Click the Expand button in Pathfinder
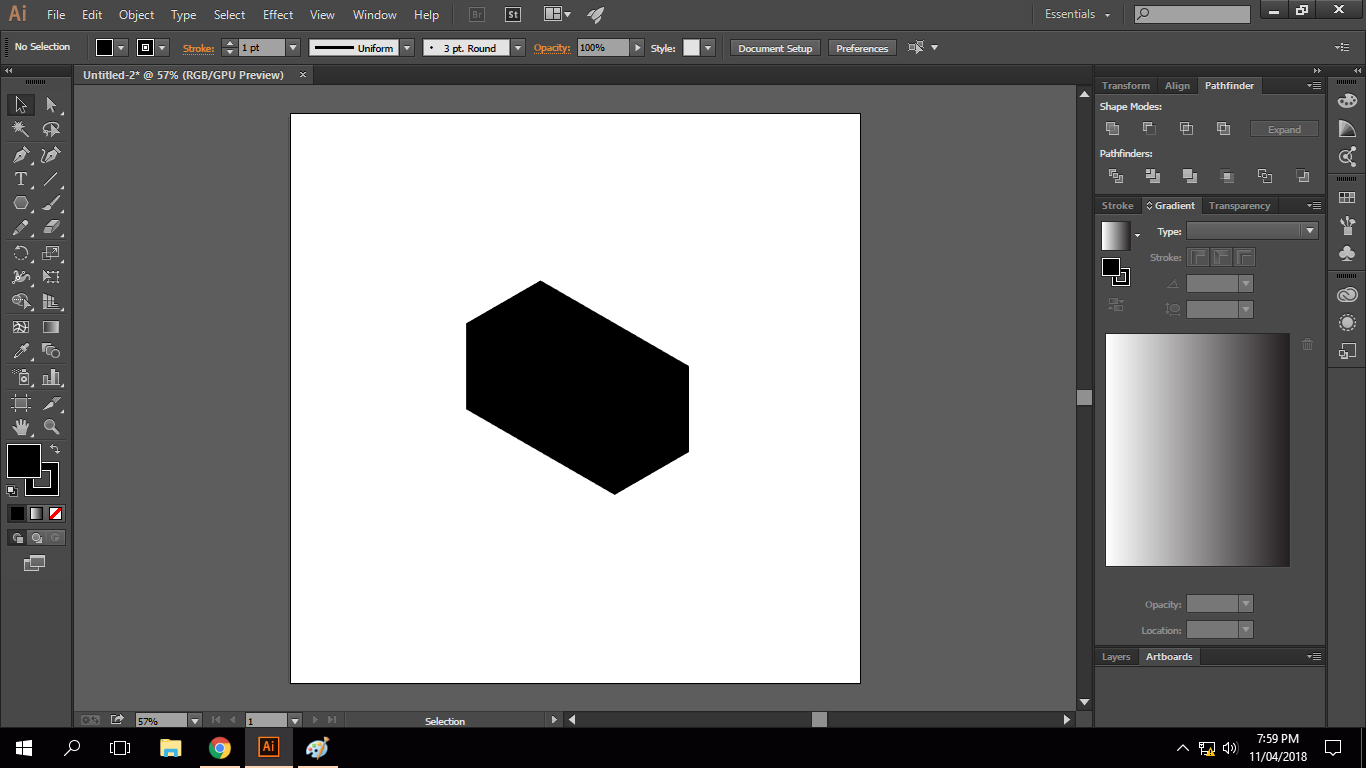Image resolution: width=1366 pixels, height=768 pixels. point(1284,129)
